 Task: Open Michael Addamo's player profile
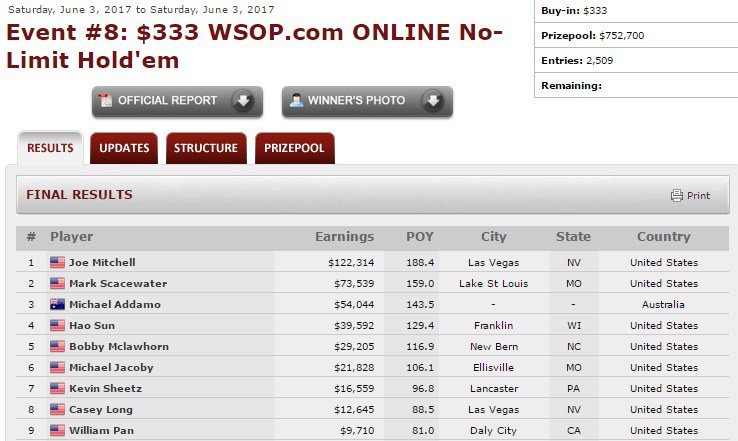coord(115,305)
